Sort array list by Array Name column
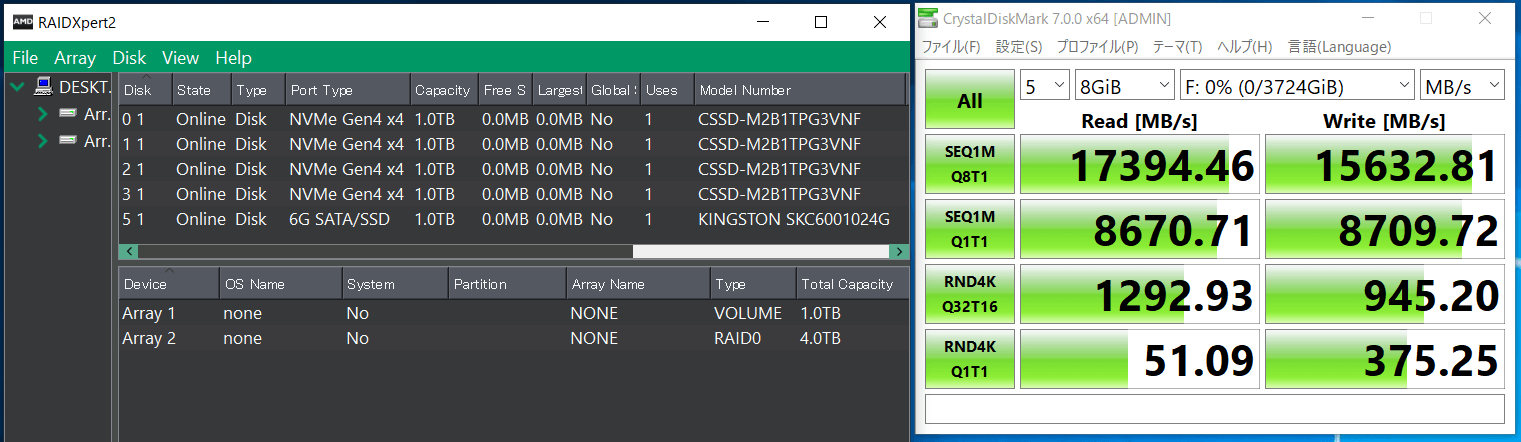The width and height of the screenshot is (1521, 442). [x=638, y=284]
